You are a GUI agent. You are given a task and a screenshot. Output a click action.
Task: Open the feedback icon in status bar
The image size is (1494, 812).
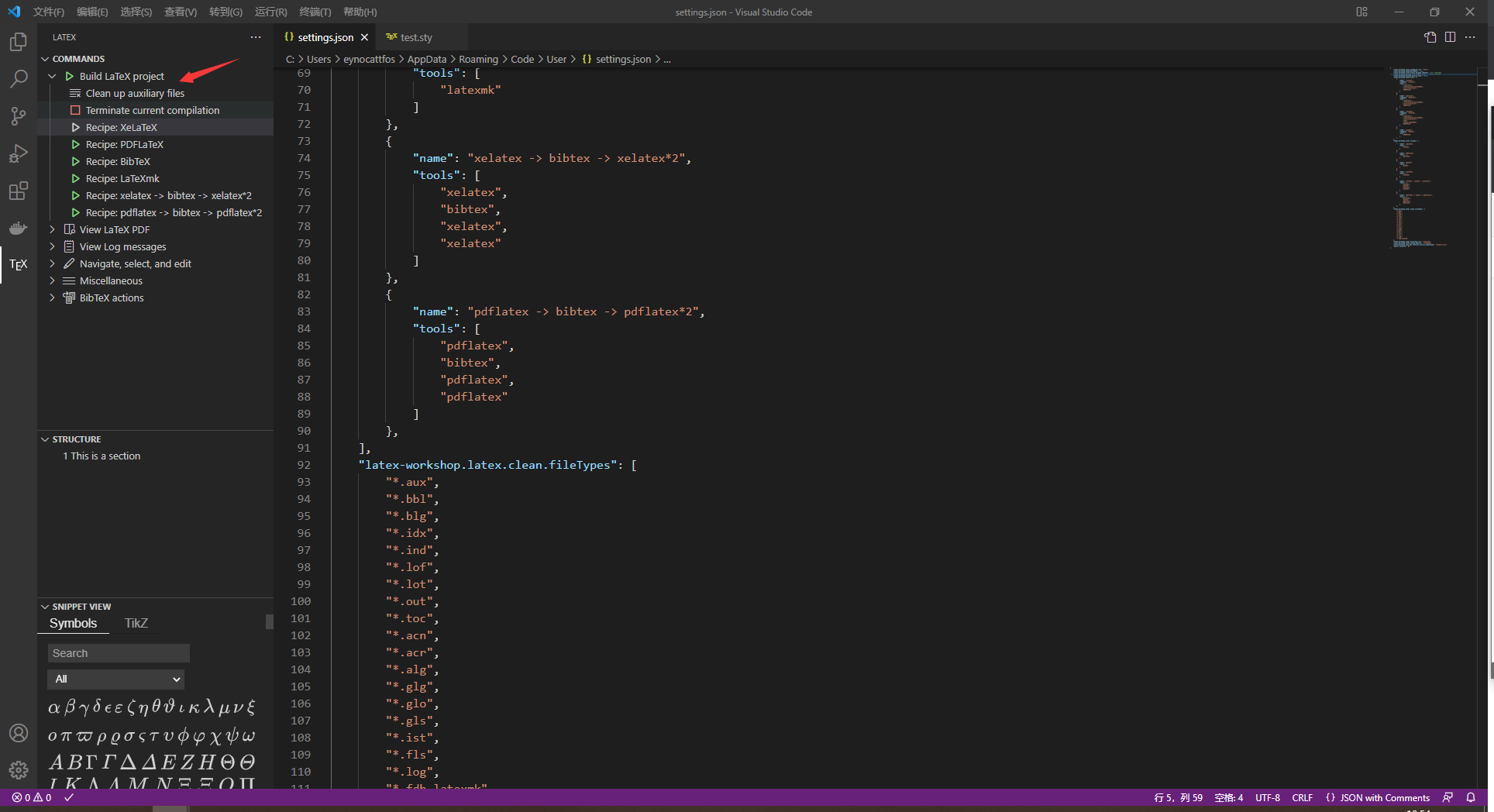[1448, 797]
